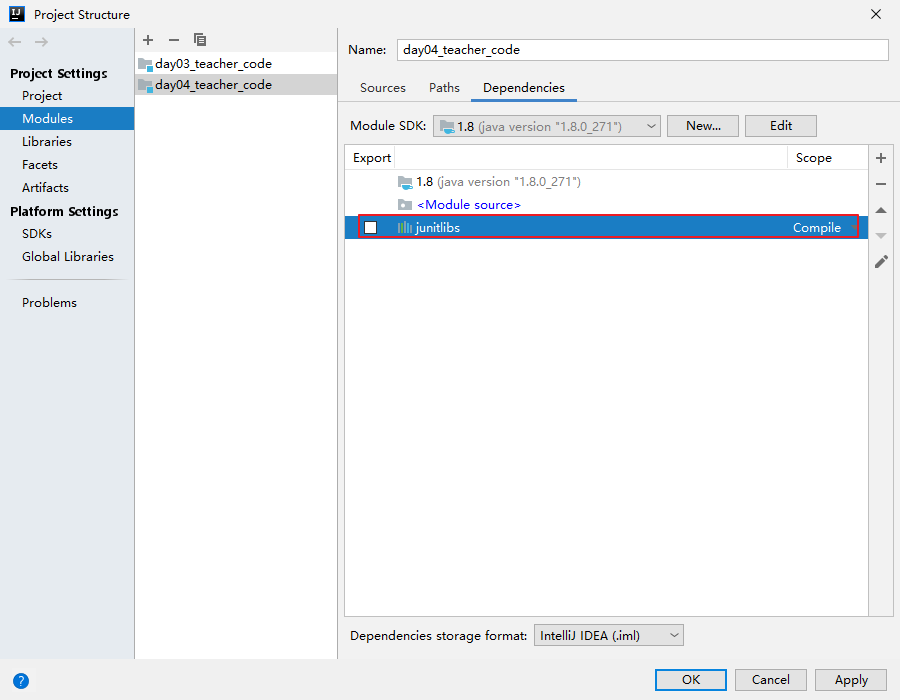Click the add module plus icon
Image resolution: width=900 pixels, height=700 pixels.
[x=148, y=40]
